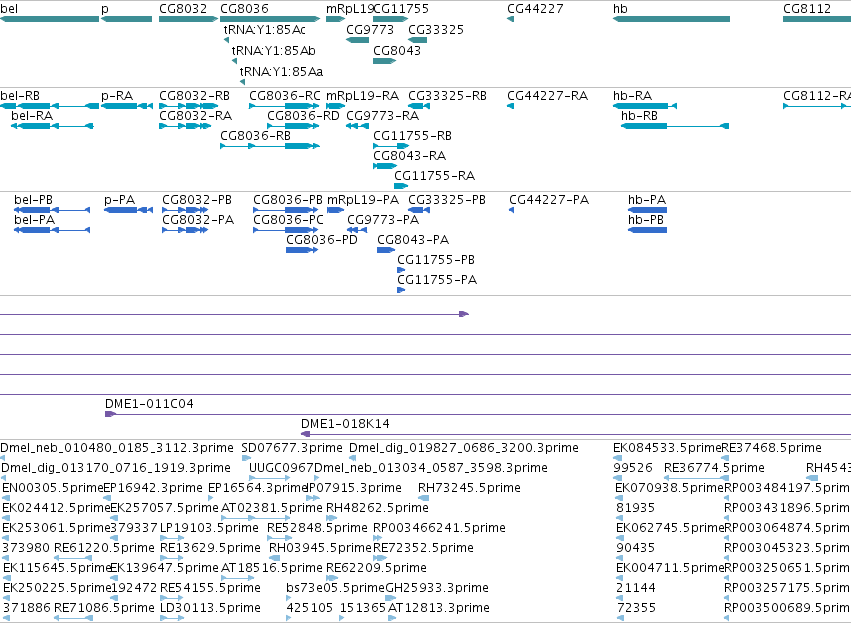The image size is (851, 623).
Task: Click the CG8032-RB transcript label
Action: coord(194,96)
